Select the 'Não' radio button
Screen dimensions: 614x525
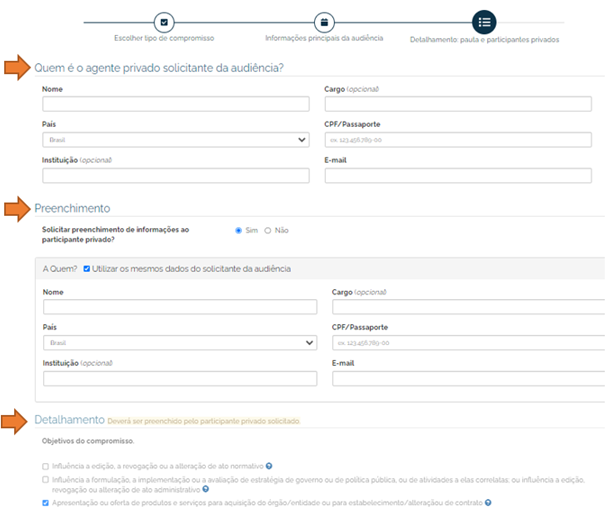[268, 230]
